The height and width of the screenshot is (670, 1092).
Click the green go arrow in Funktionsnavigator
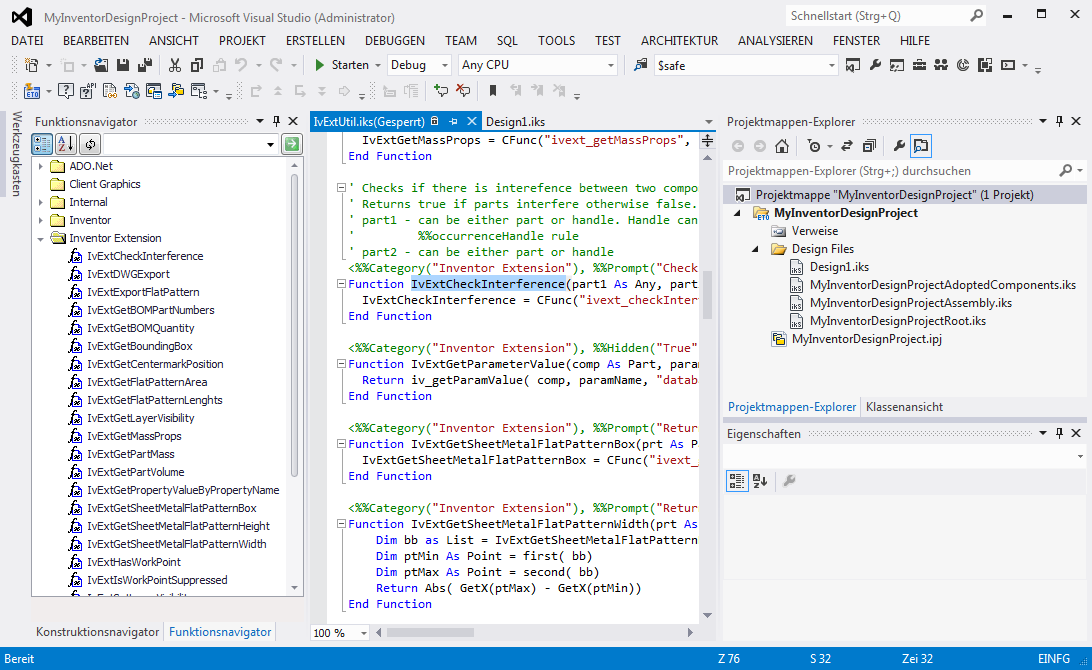pyautogui.click(x=291, y=145)
